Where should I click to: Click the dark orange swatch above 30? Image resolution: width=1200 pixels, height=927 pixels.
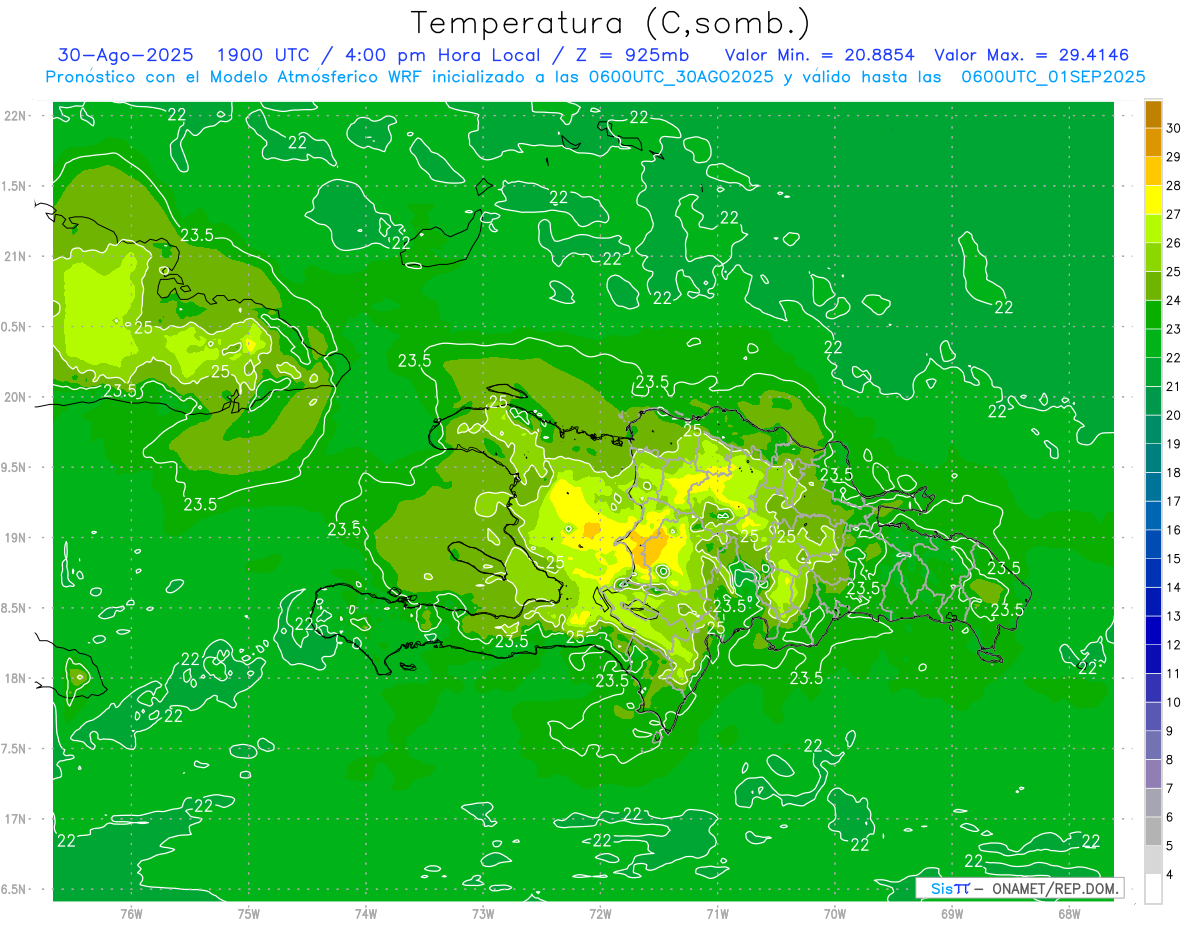pyautogui.click(x=1153, y=114)
